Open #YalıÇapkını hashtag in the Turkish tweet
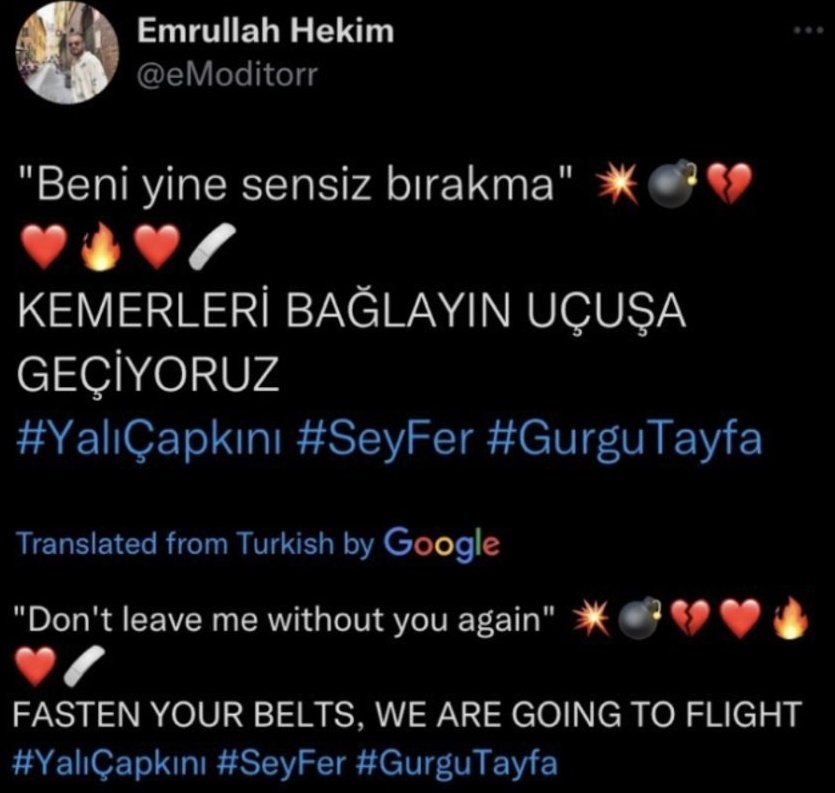 tap(150, 440)
